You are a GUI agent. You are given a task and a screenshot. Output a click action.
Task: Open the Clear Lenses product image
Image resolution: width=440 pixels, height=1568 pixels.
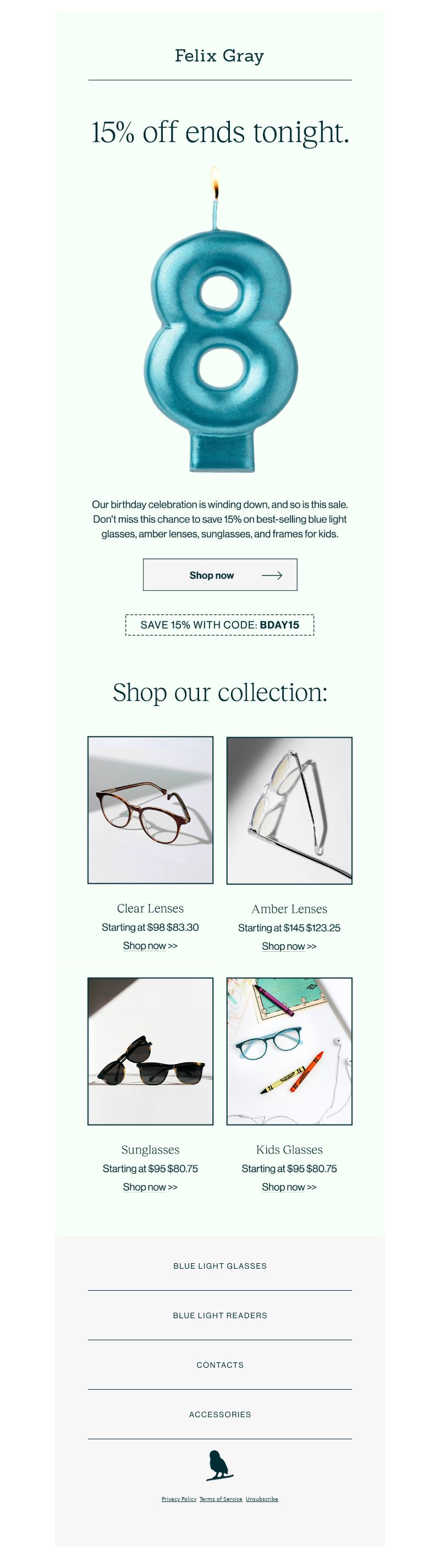pos(150,810)
